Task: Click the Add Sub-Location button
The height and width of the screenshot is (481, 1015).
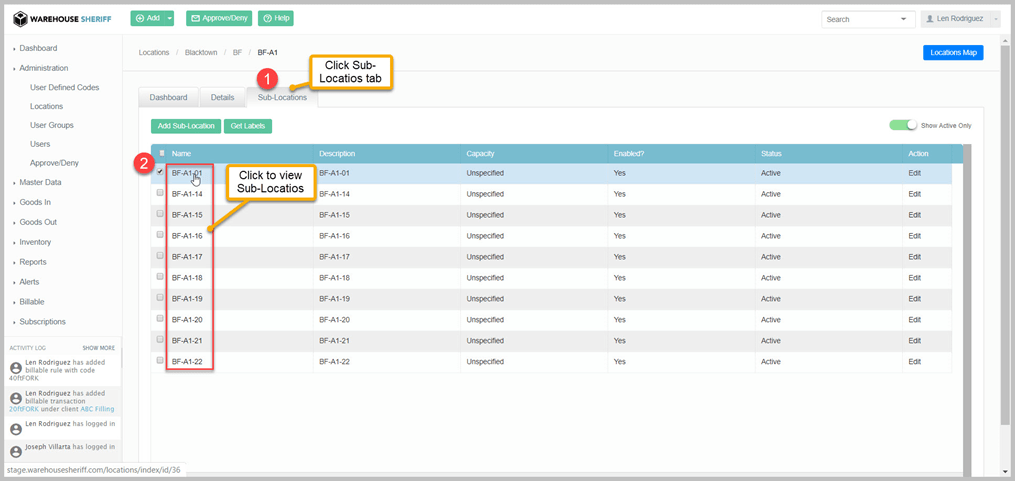Action: tap(186, 126)
